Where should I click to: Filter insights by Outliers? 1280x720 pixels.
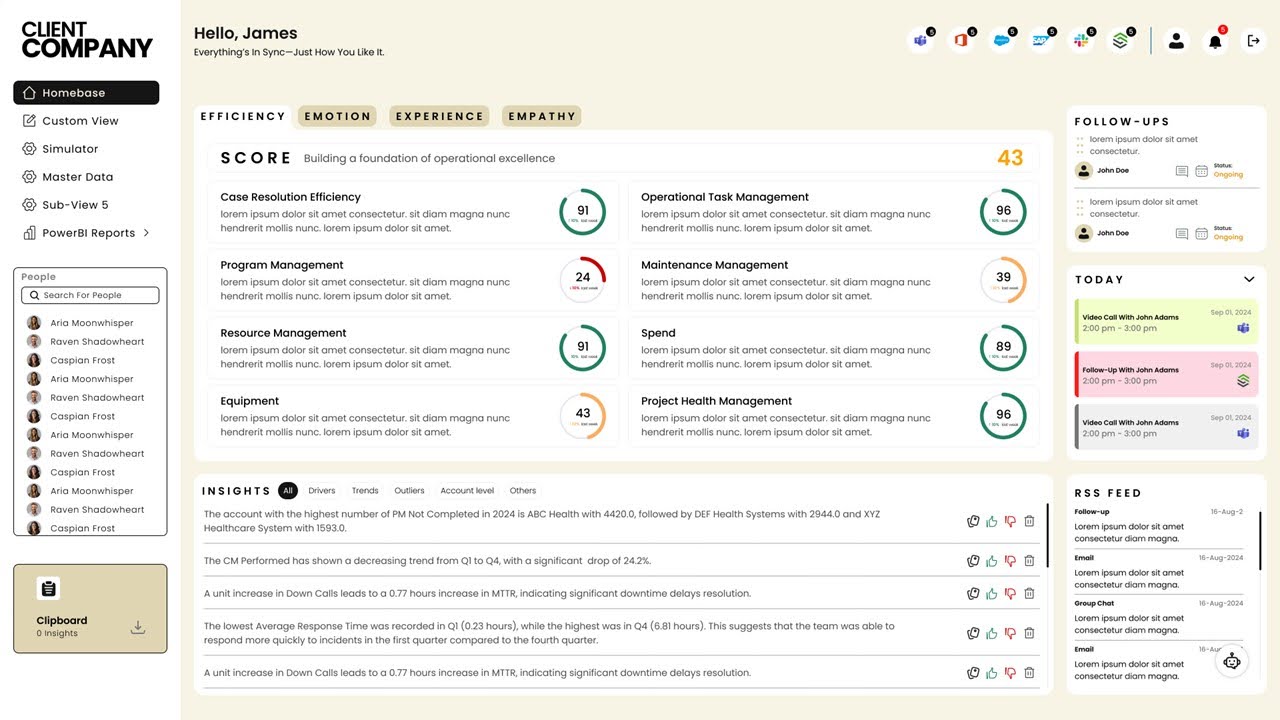[409, 491]
